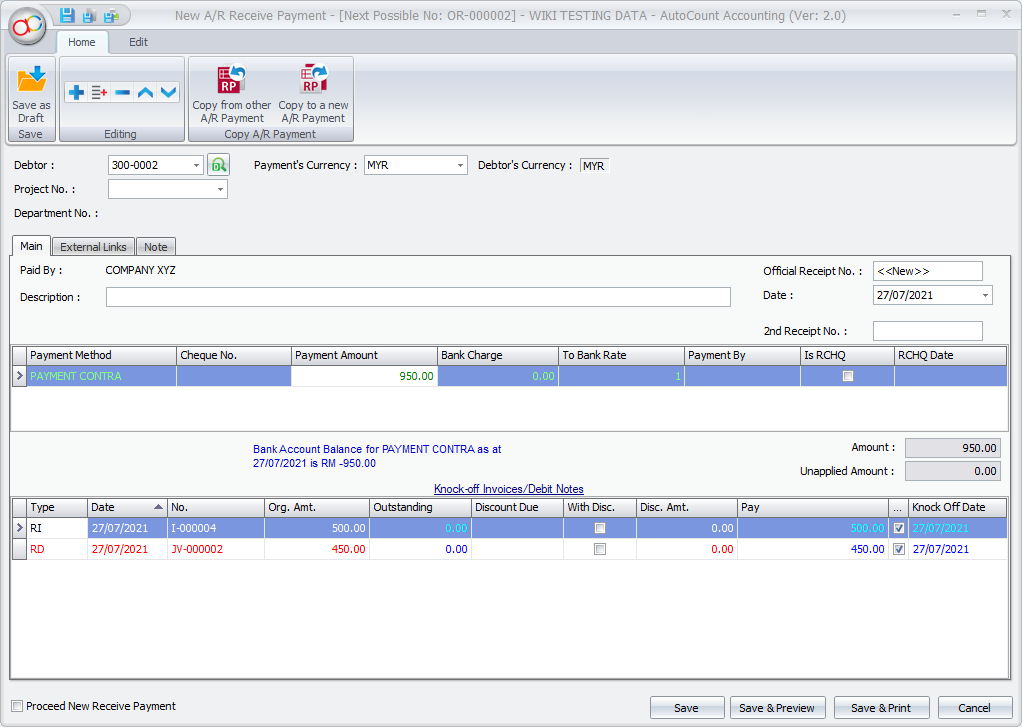Remove row using the minus icon
Screen dimensions: 1022x727
122,93
